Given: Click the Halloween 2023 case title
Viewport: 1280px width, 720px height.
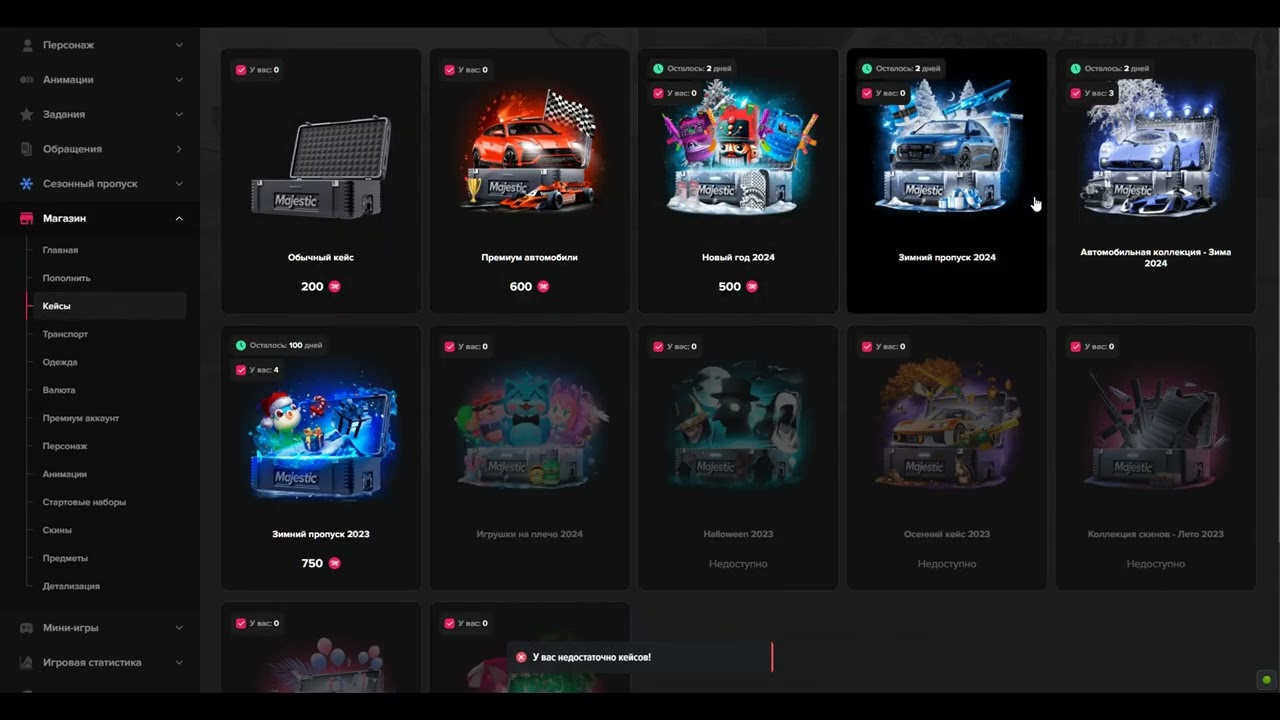Looking at the screenshot, I should point(738,534).
